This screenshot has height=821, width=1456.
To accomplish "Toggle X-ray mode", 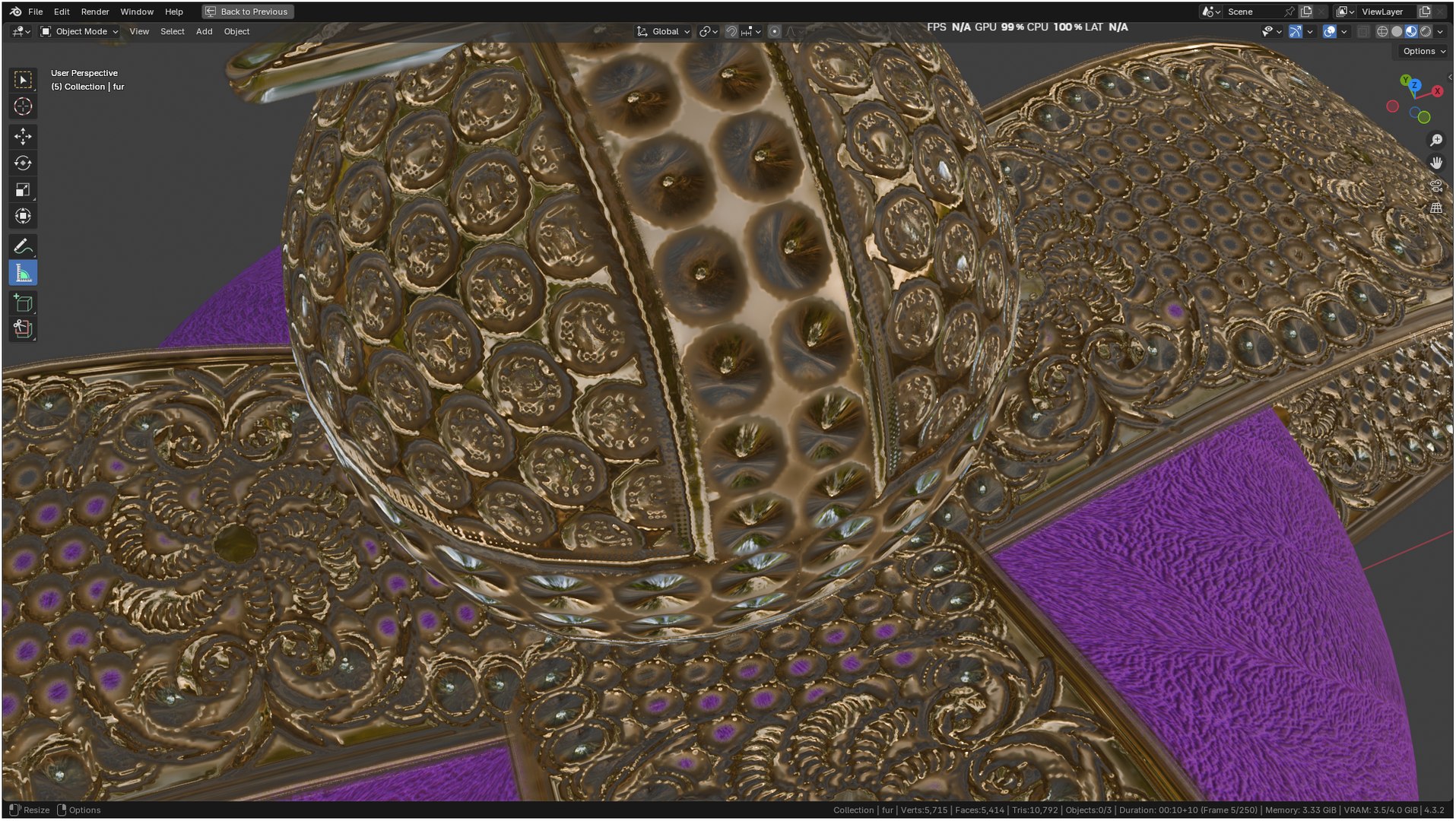I will pos(1363,31).
